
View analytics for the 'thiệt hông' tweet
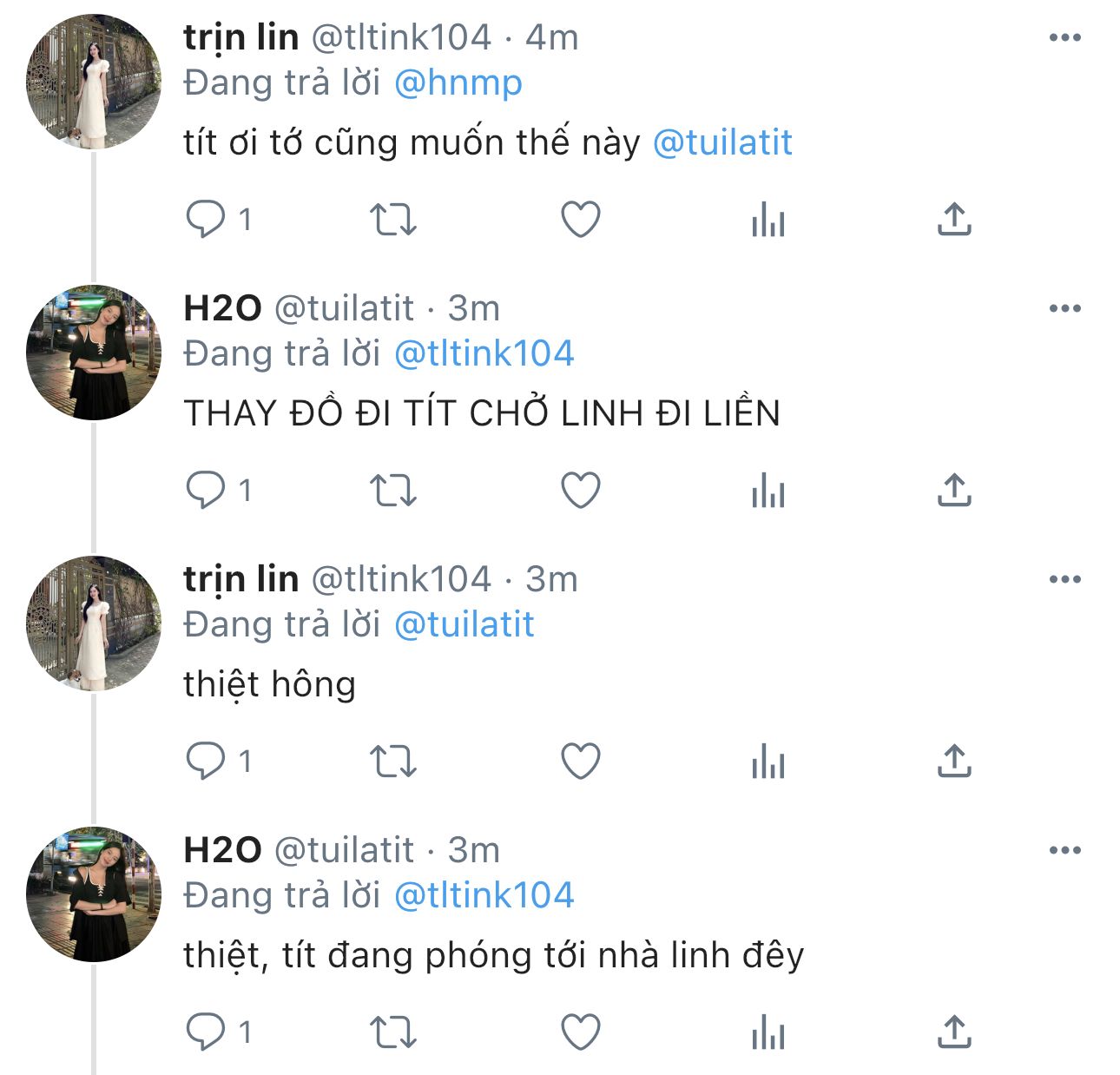coord(768,762)
